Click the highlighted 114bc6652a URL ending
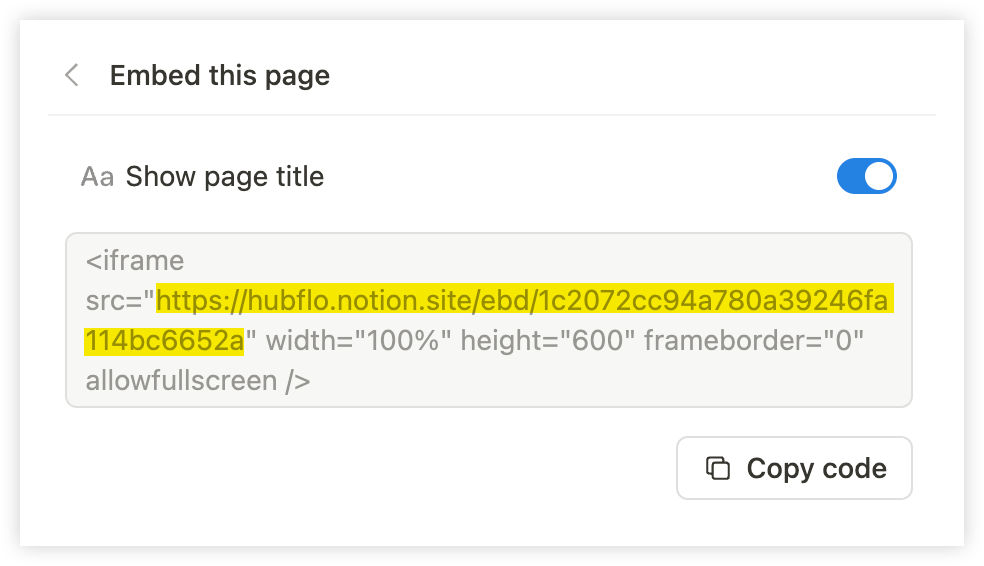 (164, 341)
